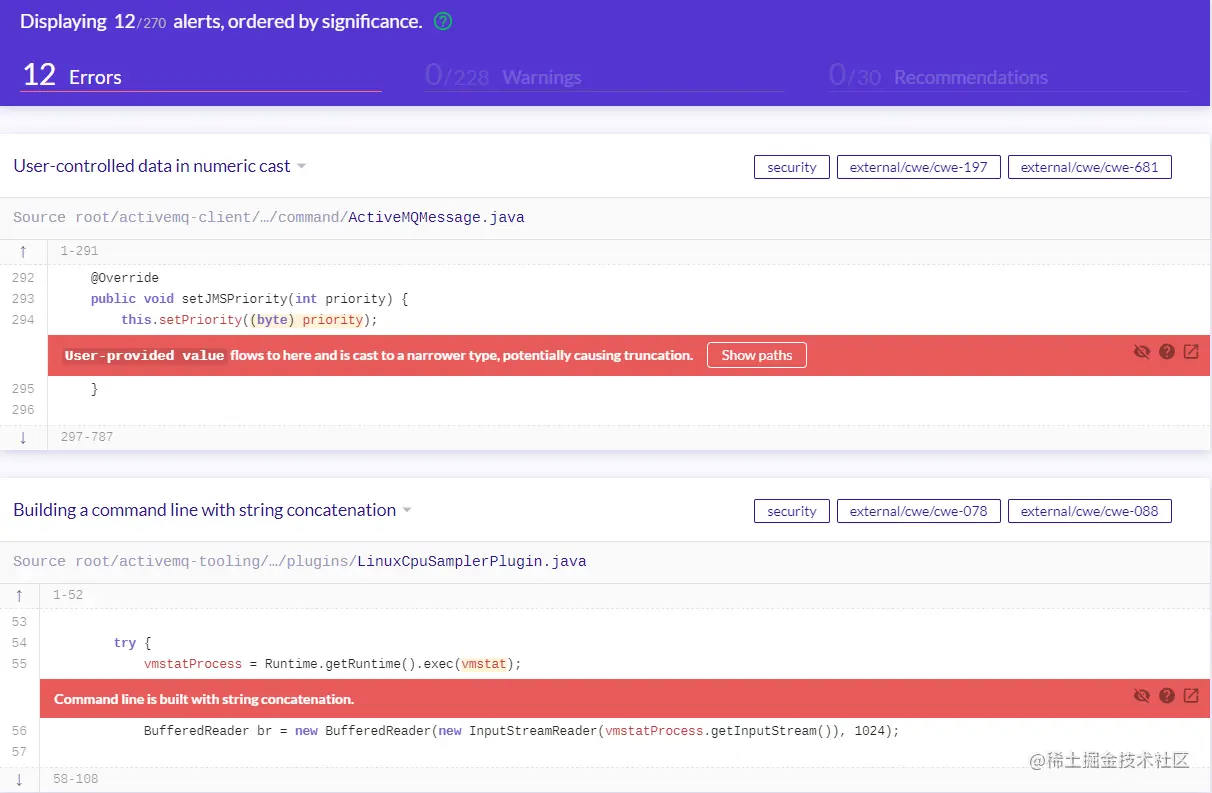Switch to the Warnings tab
Screen dimensions: 1212x793
[x=604, y=76]
